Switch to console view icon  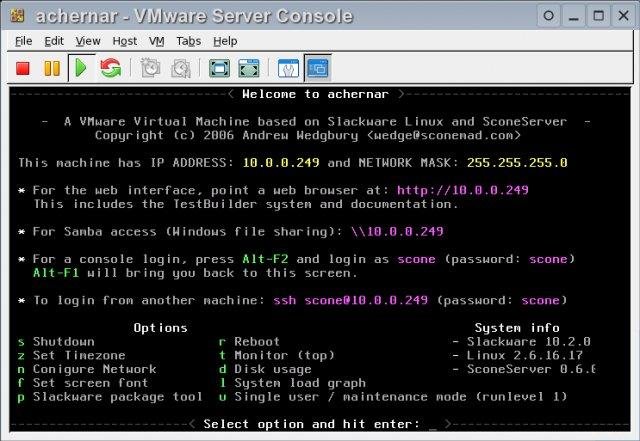pos(318,68)
